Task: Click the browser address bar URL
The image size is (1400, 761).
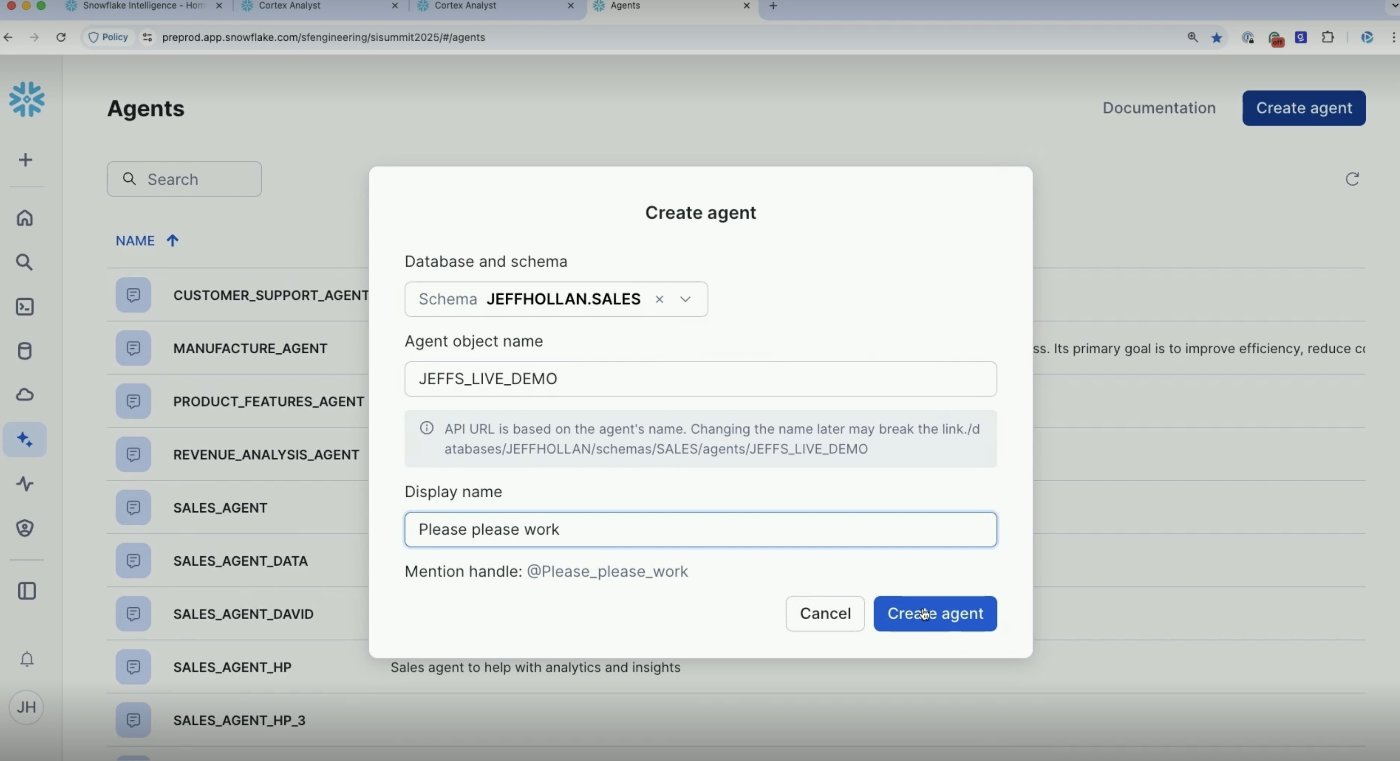Action: coord(324,37)
